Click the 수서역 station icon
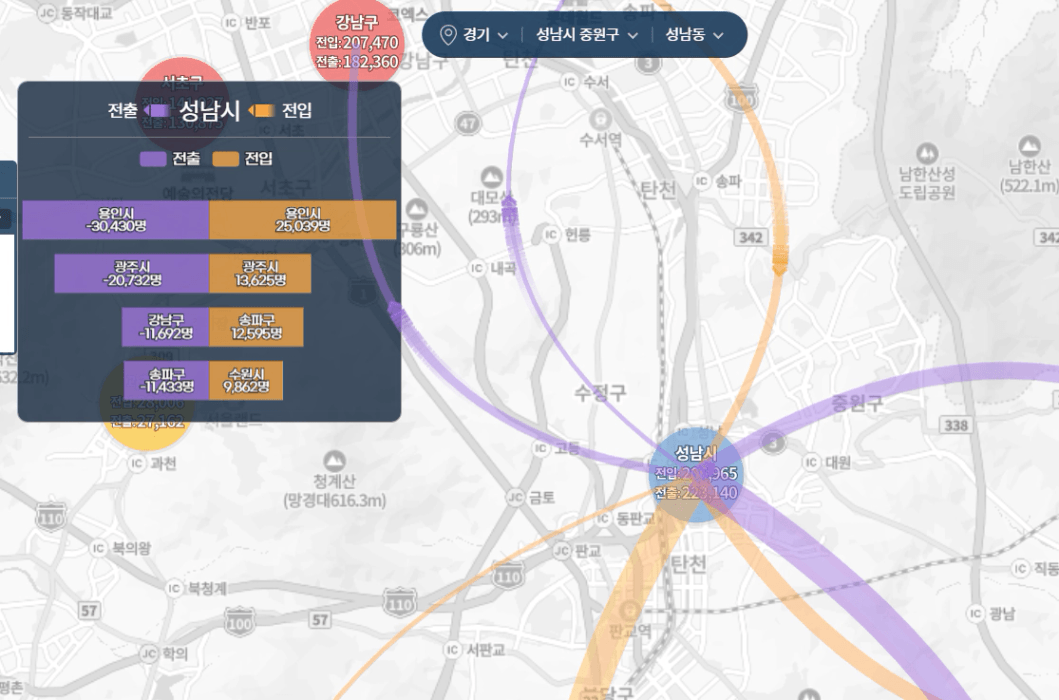Image resolution: width=1059 pixels, height=700 pixels. (600, 120)
